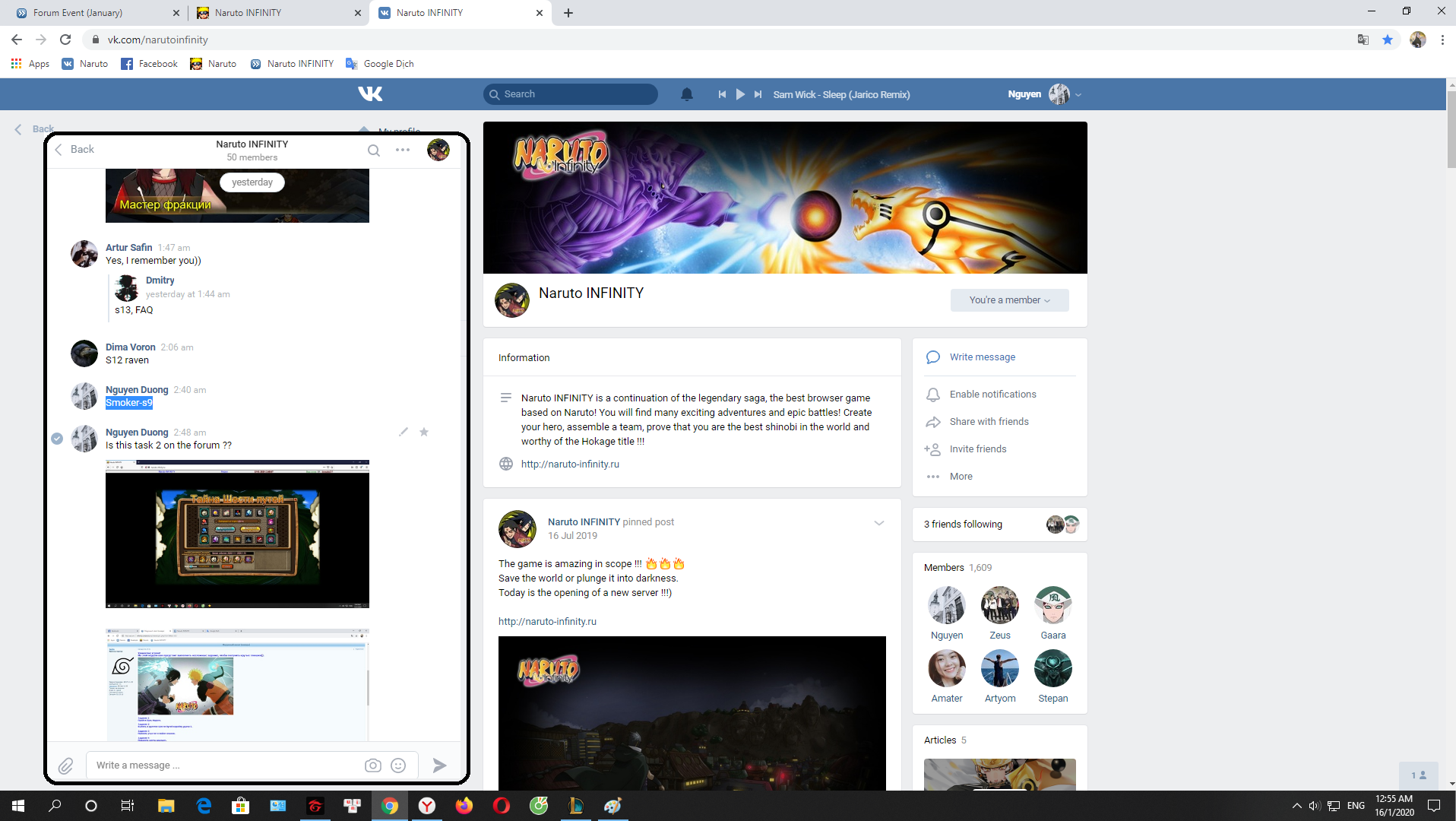The width and height of the screenshot is (1456, 821).
Task: Enable notifications for Naruto INFINITY
Action: pyautogui.click(x=992, y=395)
